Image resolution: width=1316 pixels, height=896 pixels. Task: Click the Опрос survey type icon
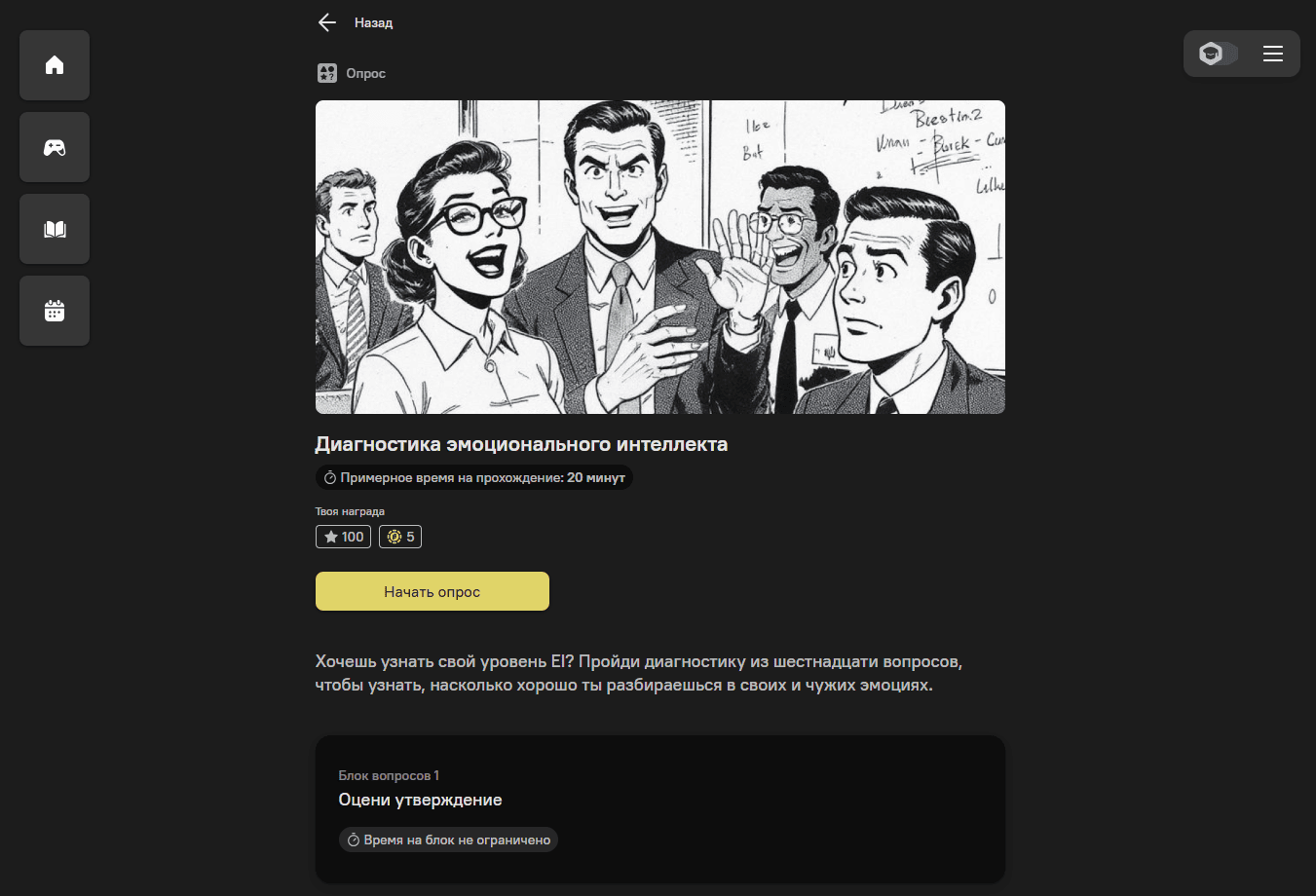click(327, 73)
